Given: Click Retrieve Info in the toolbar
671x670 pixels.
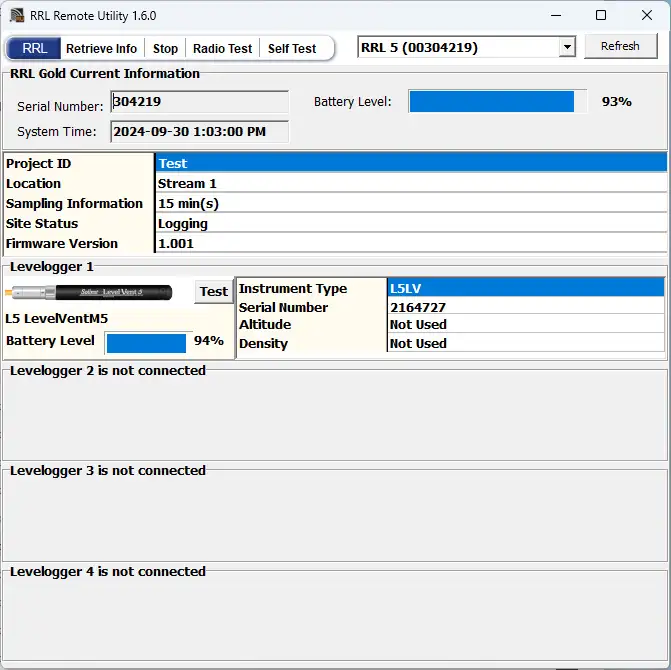Looking at the screenshot, I should pos(101,48).
